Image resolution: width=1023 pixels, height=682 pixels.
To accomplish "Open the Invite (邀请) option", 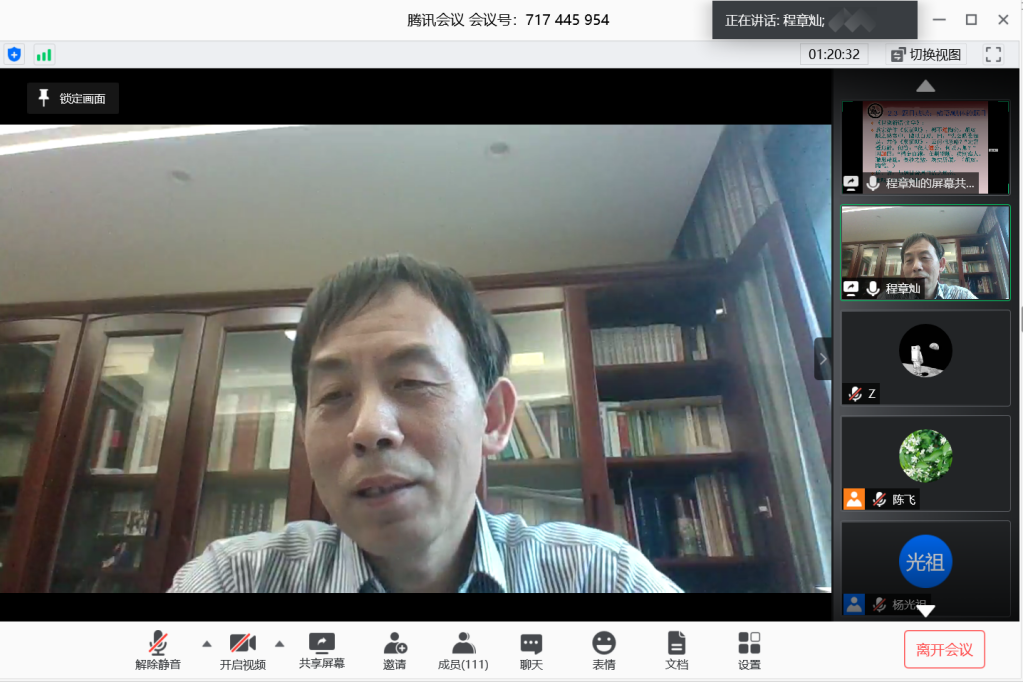I will (x=394, y=650).
